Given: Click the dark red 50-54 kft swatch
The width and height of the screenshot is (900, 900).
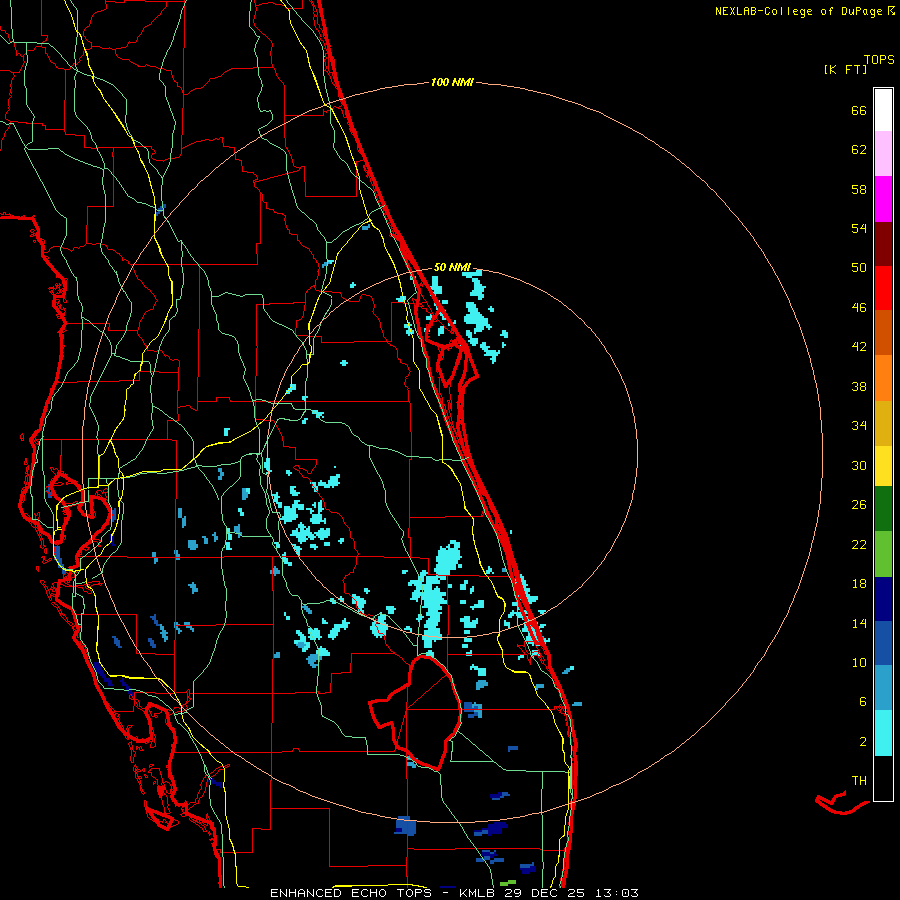Looking at the screenshot, I should [883, 243].
